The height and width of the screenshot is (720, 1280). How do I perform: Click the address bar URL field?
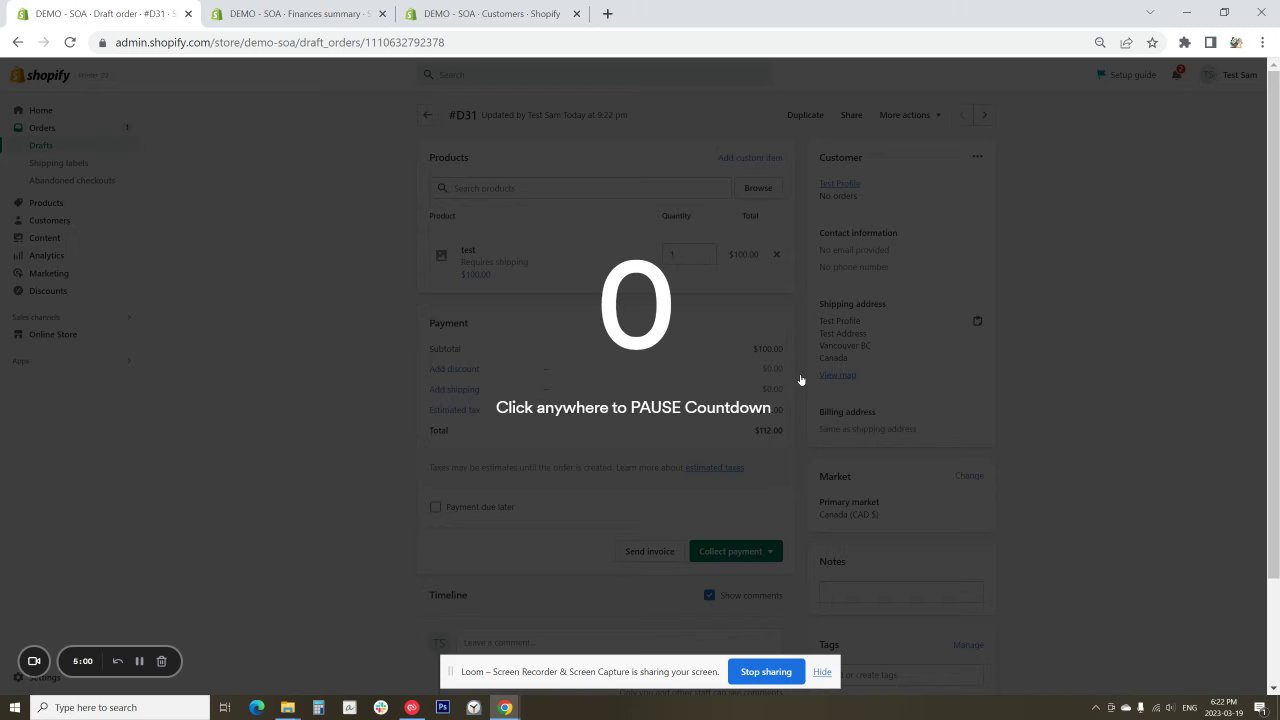pyautogui.click(x=590, y=42)
